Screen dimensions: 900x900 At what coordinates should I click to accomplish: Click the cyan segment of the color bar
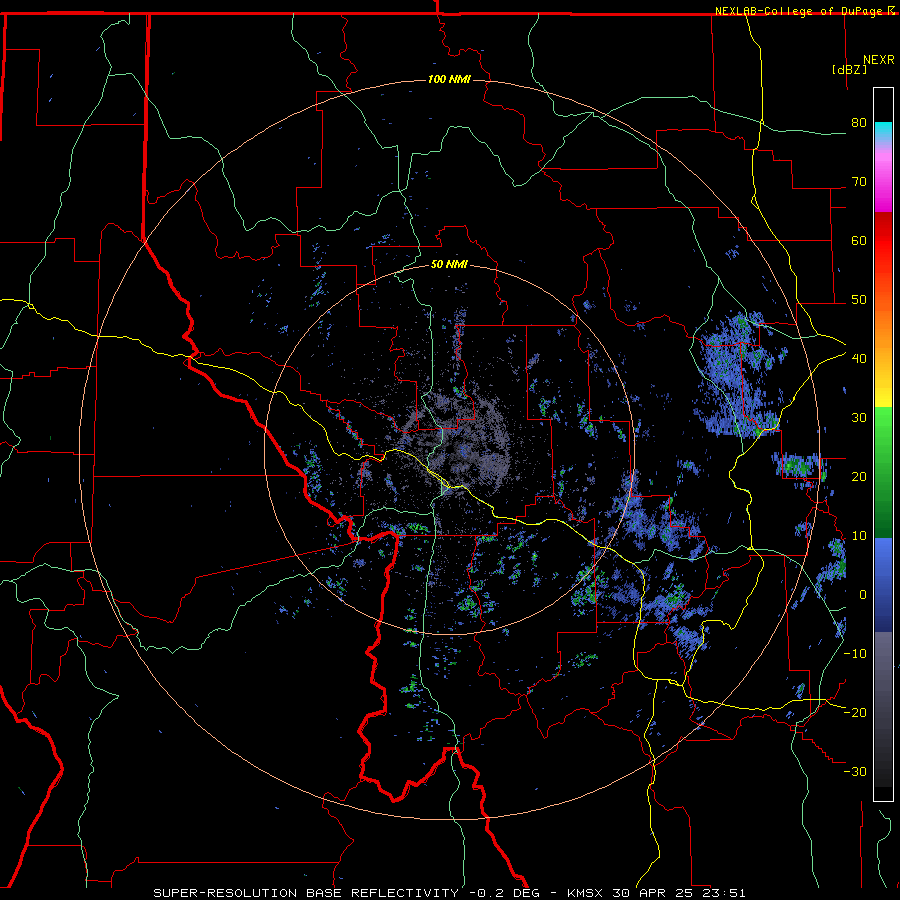883,131
